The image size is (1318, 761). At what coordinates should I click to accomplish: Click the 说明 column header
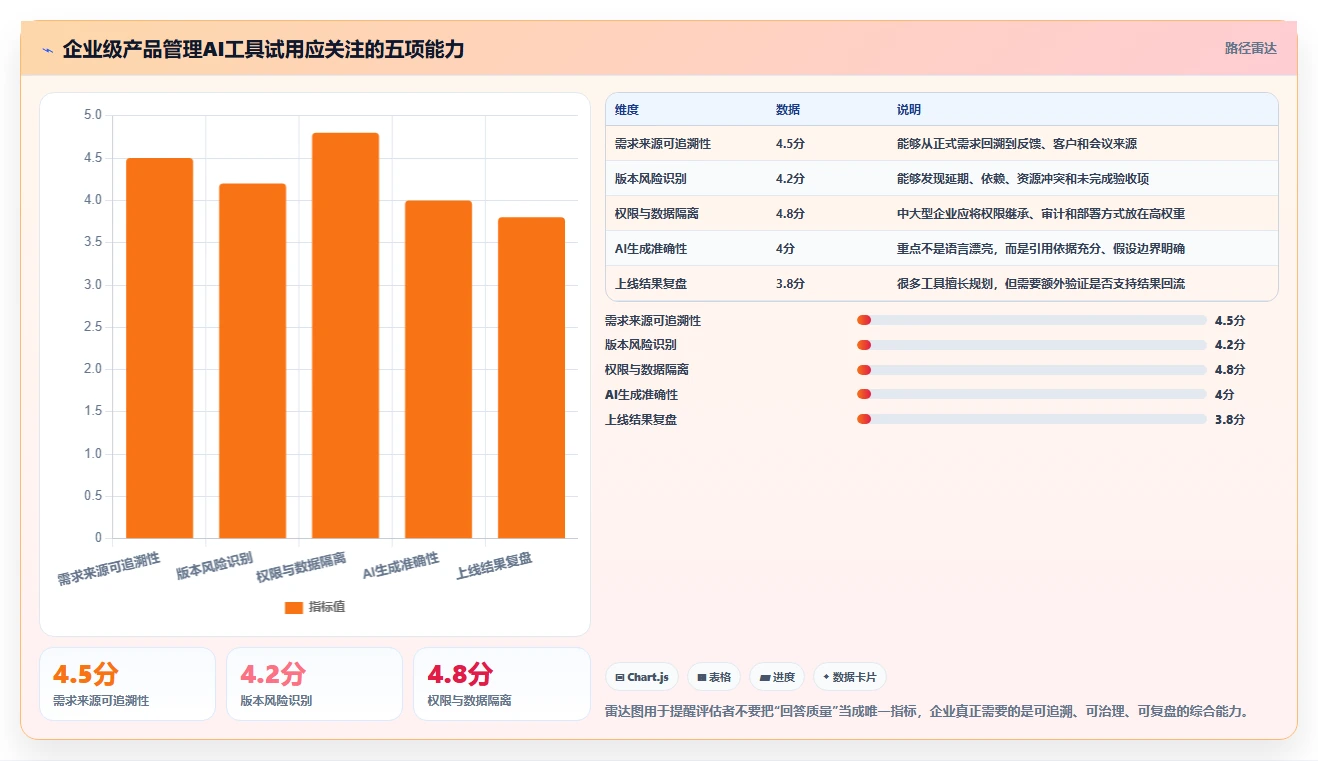click(909, 110)
